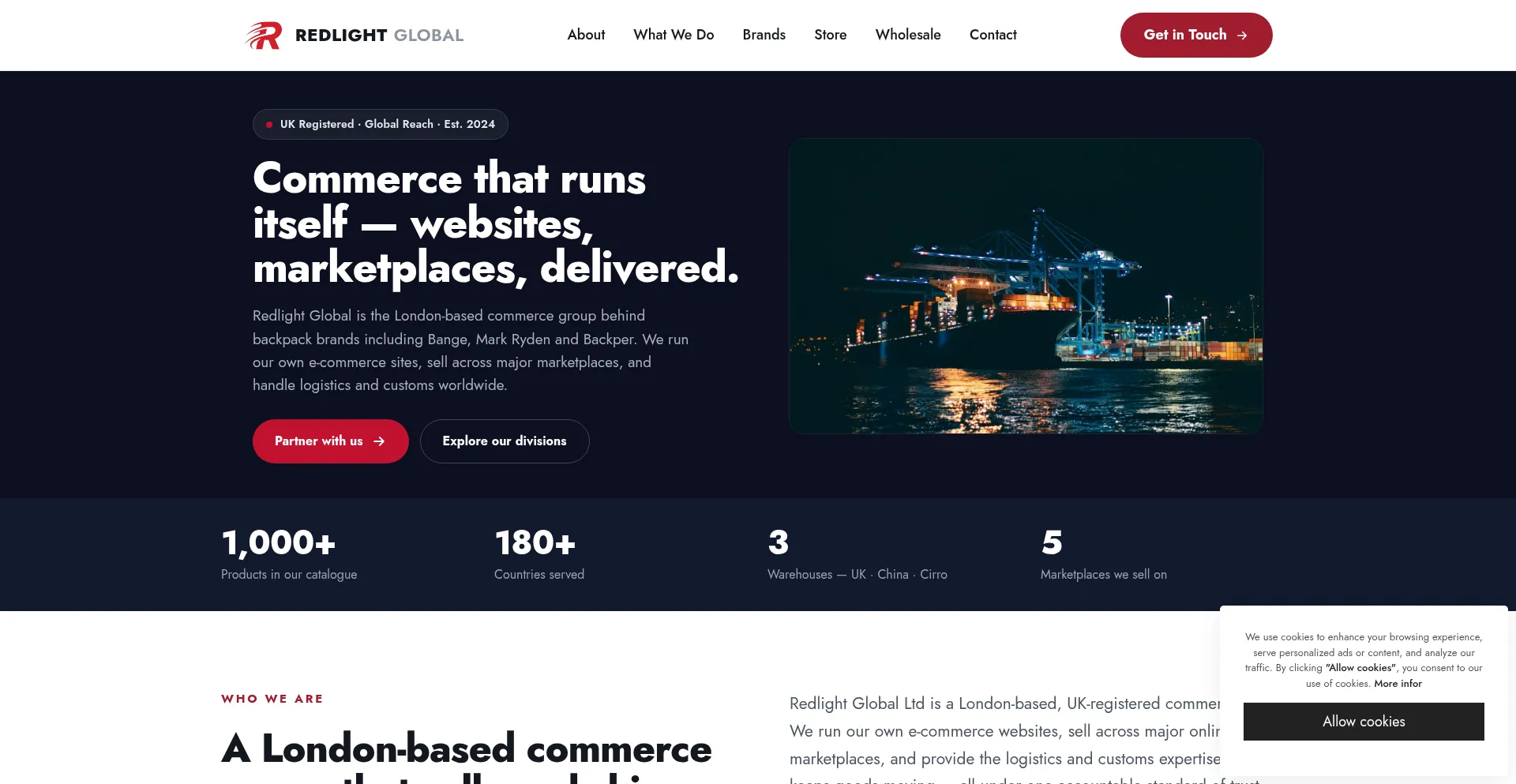
Task: Click the Redlight Global R logo icon
Action: pyautogui.click(x=264, y=36)
